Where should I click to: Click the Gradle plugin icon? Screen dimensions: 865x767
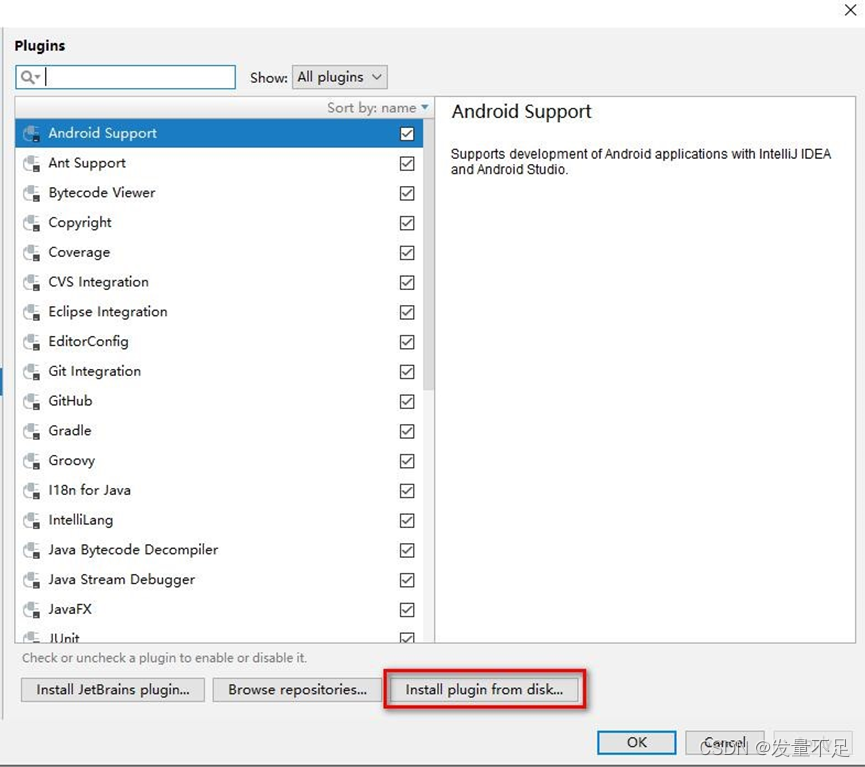(x=31, y=432)
